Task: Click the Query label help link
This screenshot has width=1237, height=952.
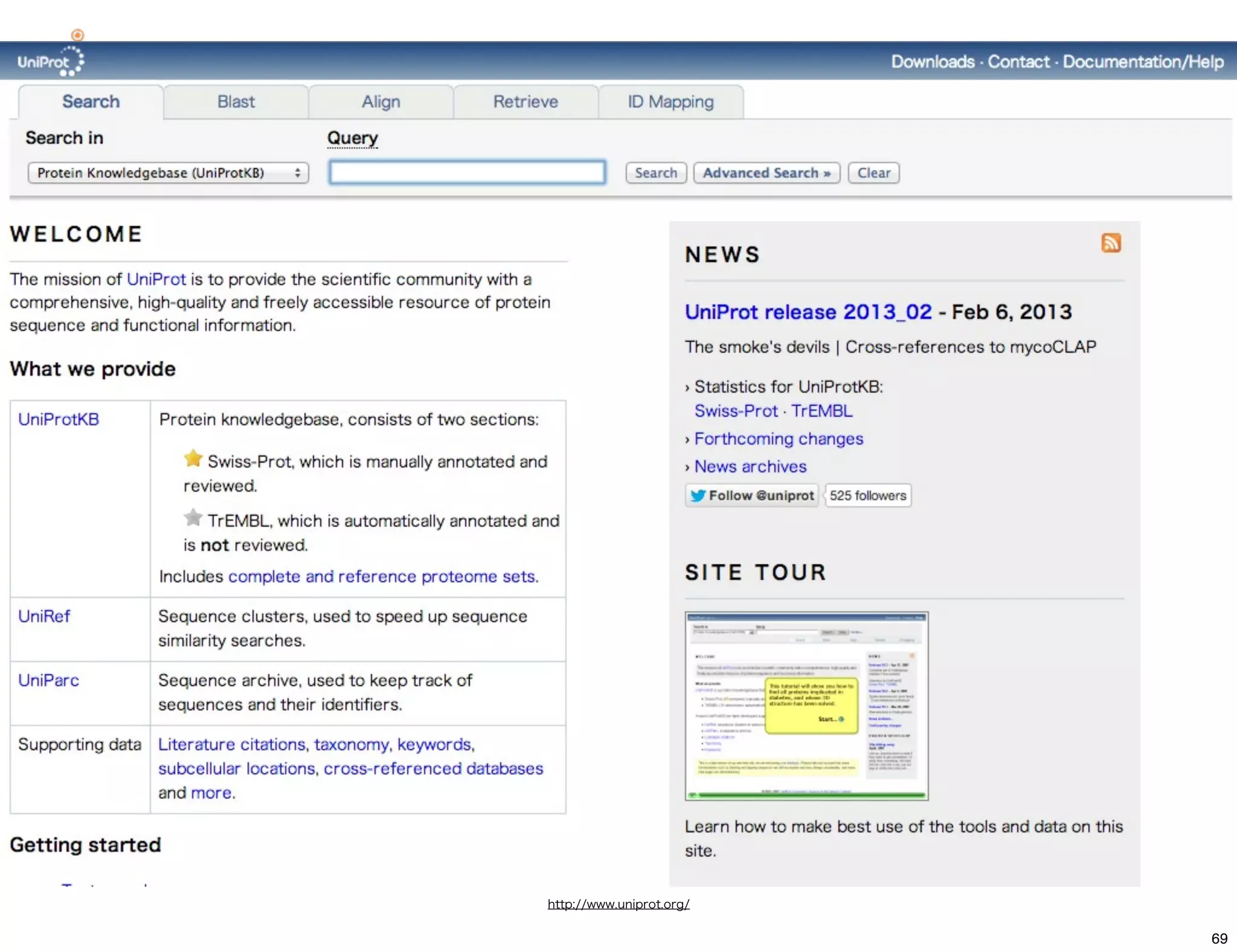Action: [352, 138]
